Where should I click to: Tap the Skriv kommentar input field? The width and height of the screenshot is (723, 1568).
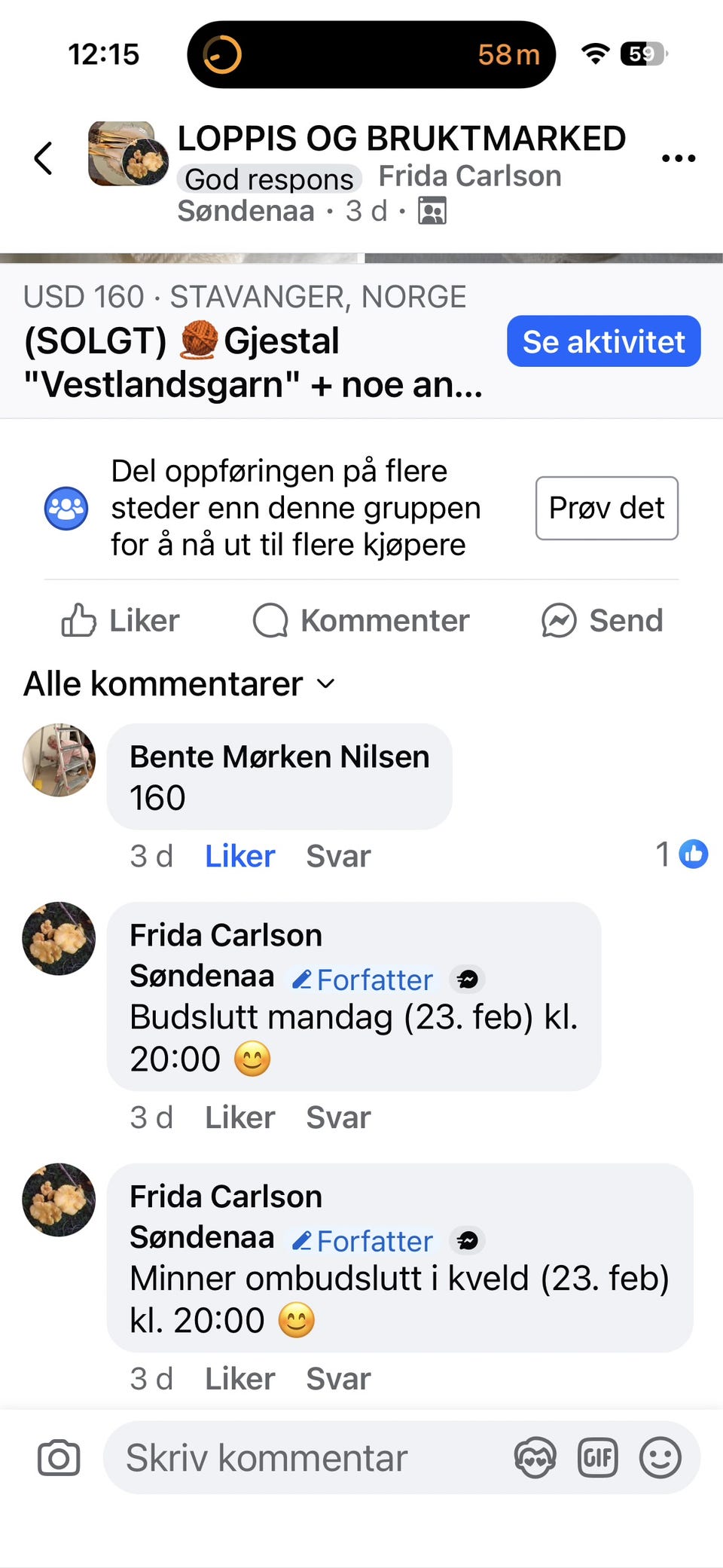[301, 1458]
